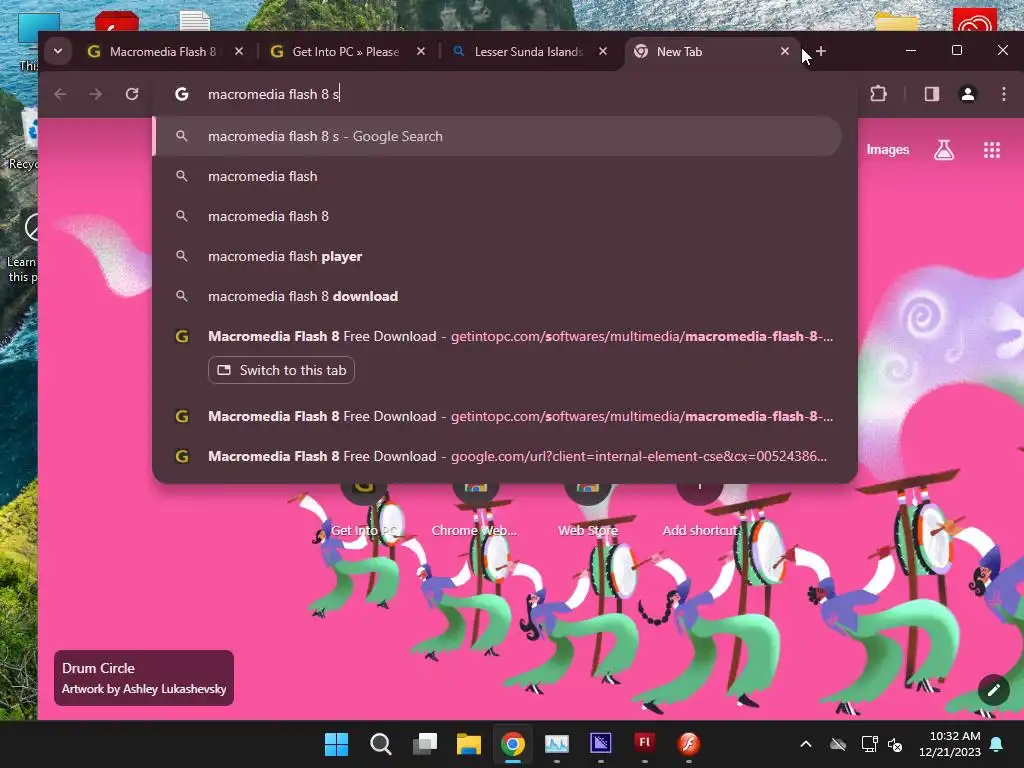The width and height of the screenshot is (1024, 768).
Task: Reload the current page
Action: pos(132,94)
